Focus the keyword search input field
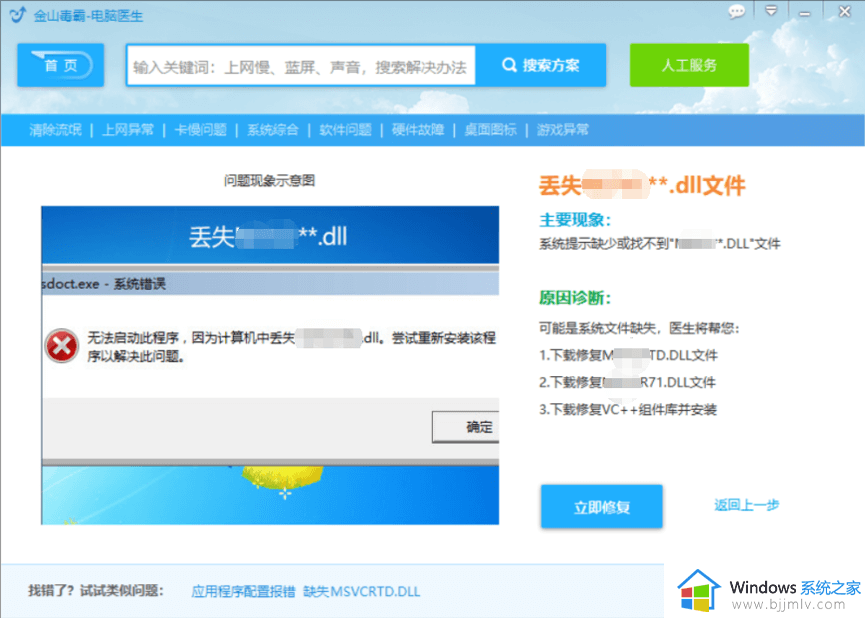This screenshot has height=618, width=866. tap(301, 65)
